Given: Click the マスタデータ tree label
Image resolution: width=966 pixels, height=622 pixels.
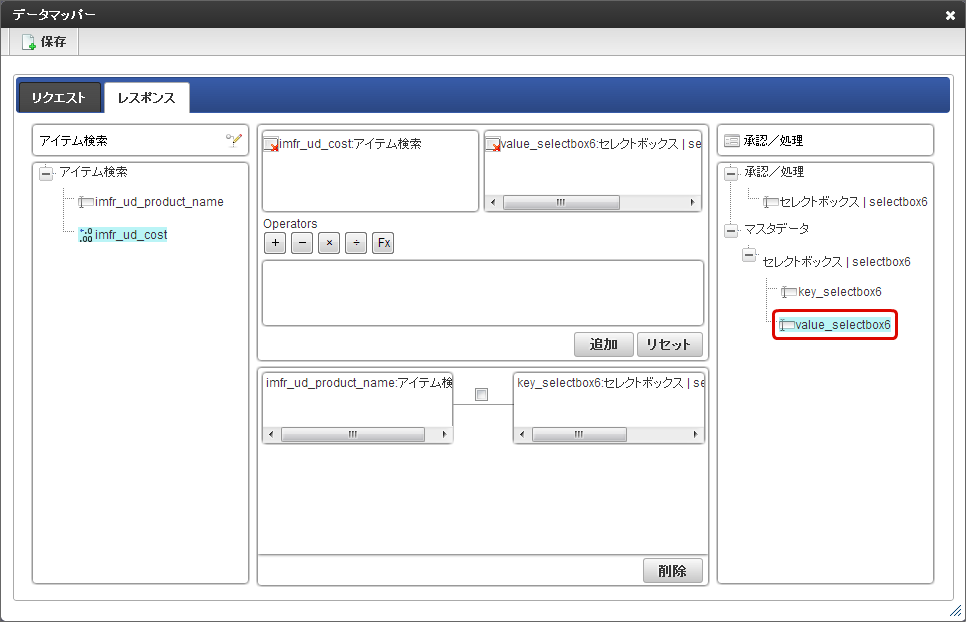Looking at the screenshot, I should (776, 229).
